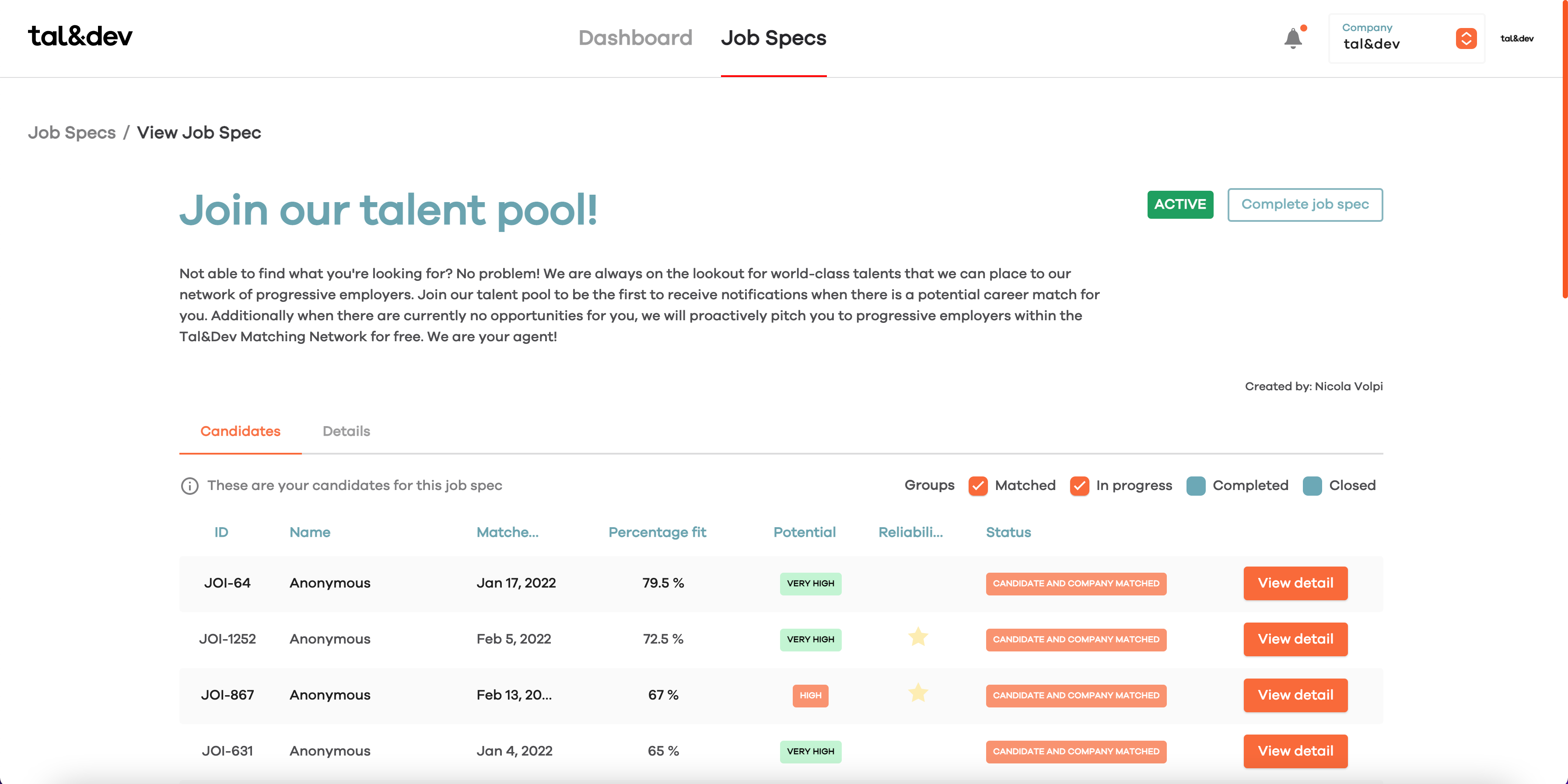Viewport: 1568px width, 784px height.
Task: Click the VERY HIGH badge for JOI-64
Action: click(810, 584)
